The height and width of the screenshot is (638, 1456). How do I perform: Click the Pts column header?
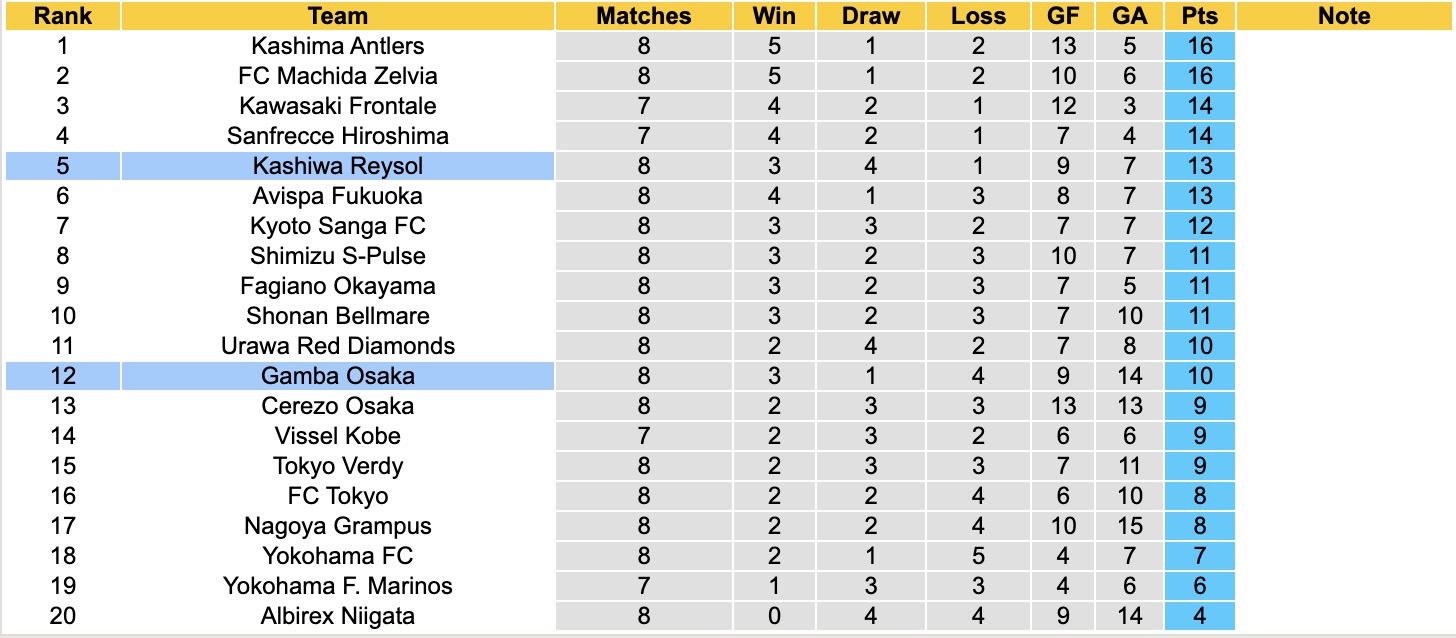click(x=1200, y=16)
